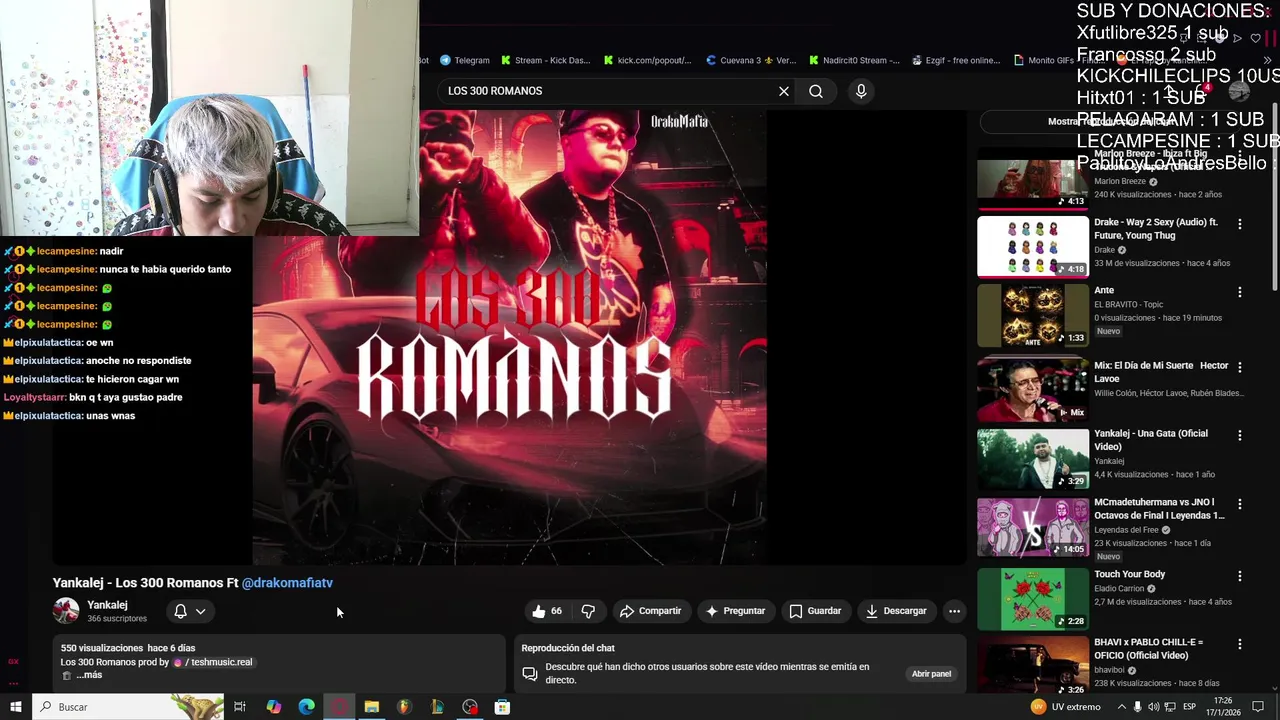Start voice search with the microphone
Screen dimensions: 1280x720
(861, 91)
